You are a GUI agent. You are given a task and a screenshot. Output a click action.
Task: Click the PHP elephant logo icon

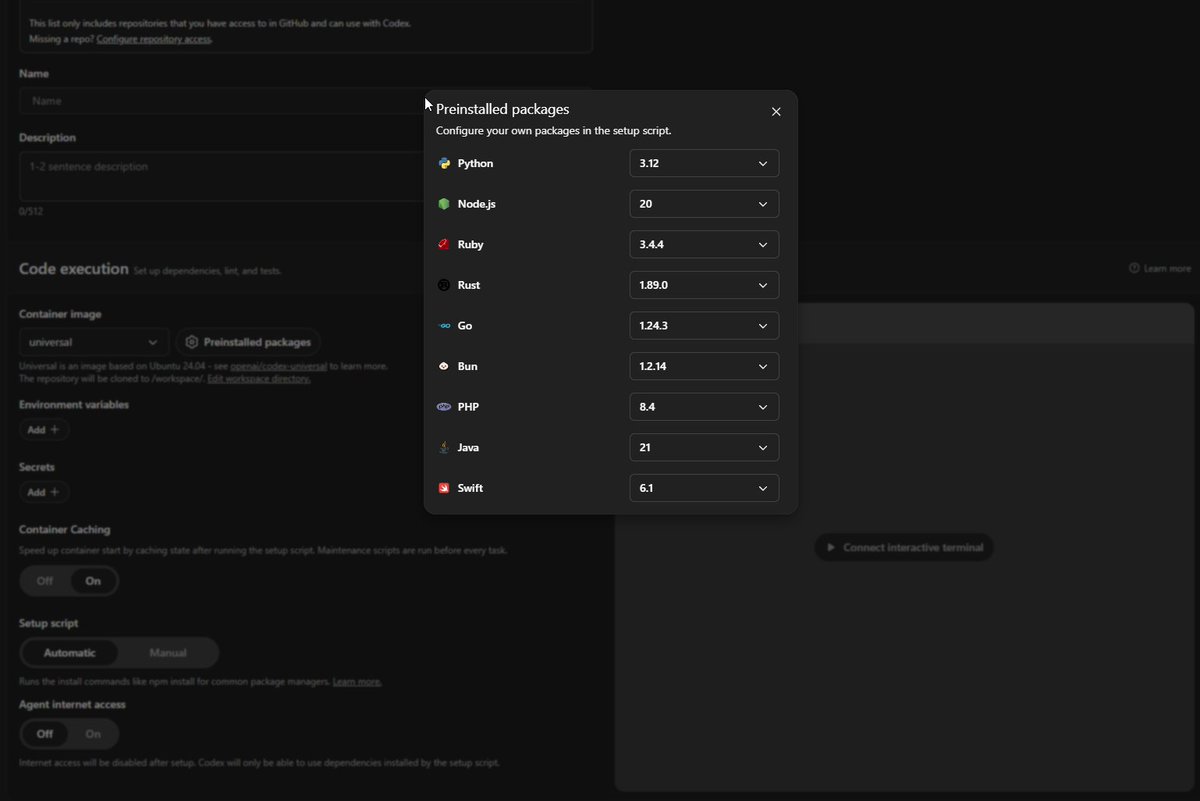444,407
